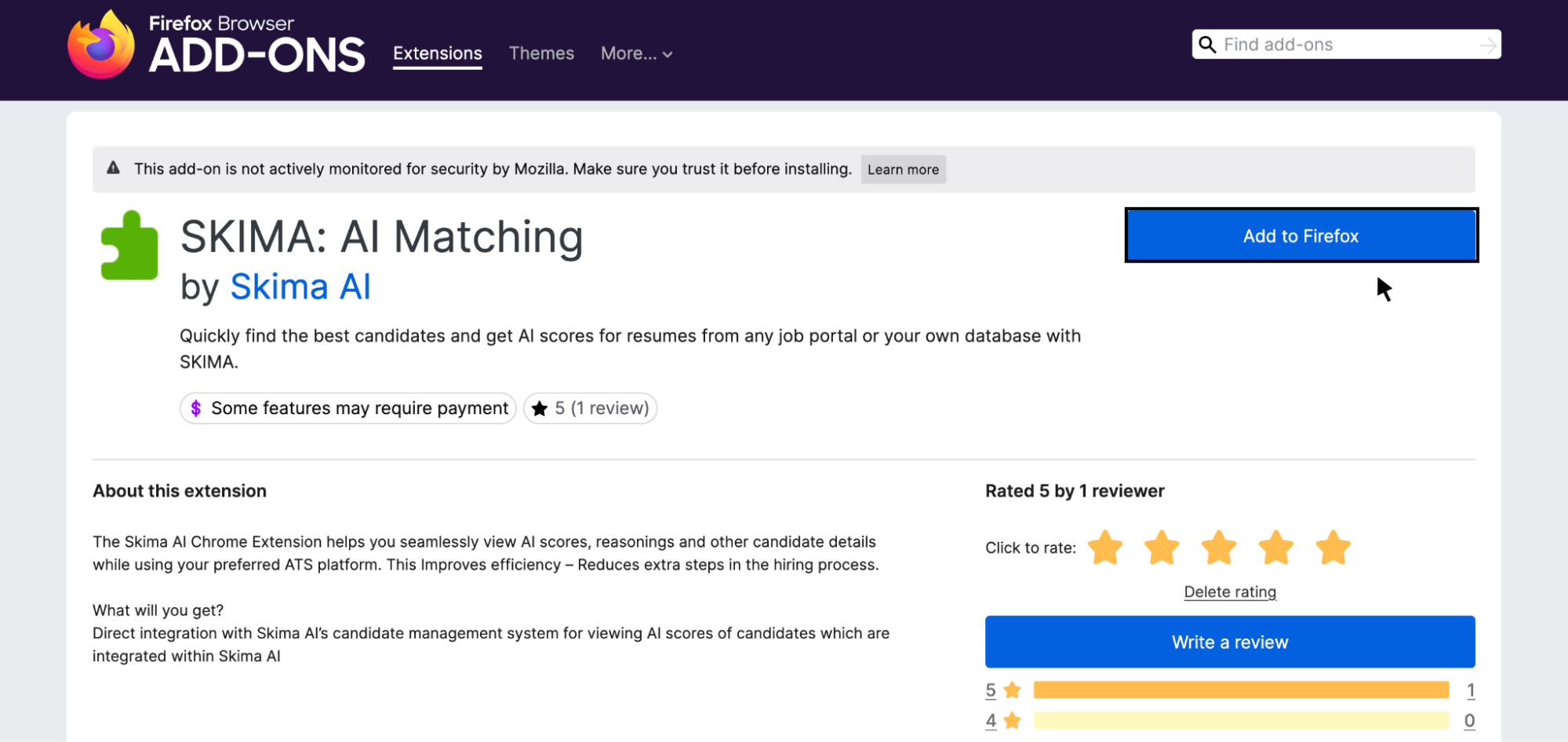Click Learn more in the security notice
Screen dimensions: 1568x742
tap(903, 169)
